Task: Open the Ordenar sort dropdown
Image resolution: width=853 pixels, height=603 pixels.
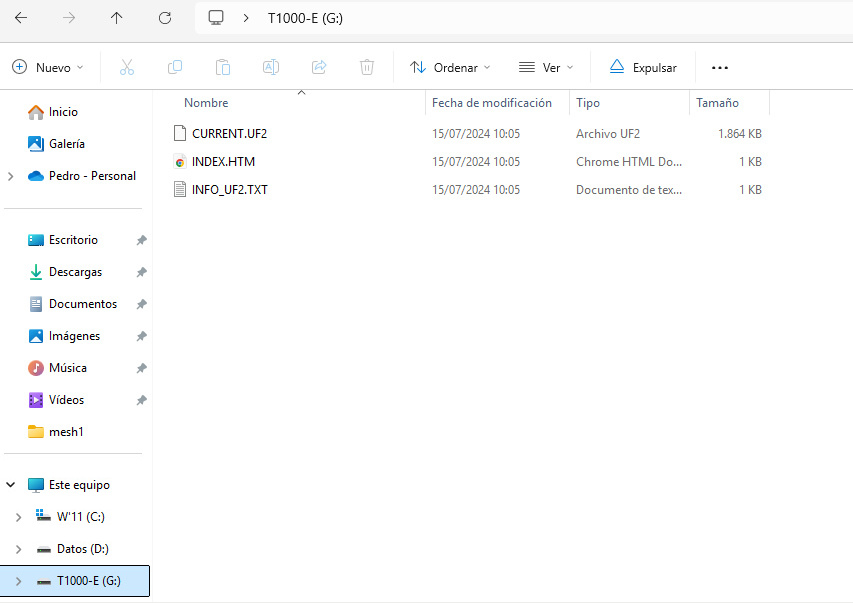Action: pos(450,67)
